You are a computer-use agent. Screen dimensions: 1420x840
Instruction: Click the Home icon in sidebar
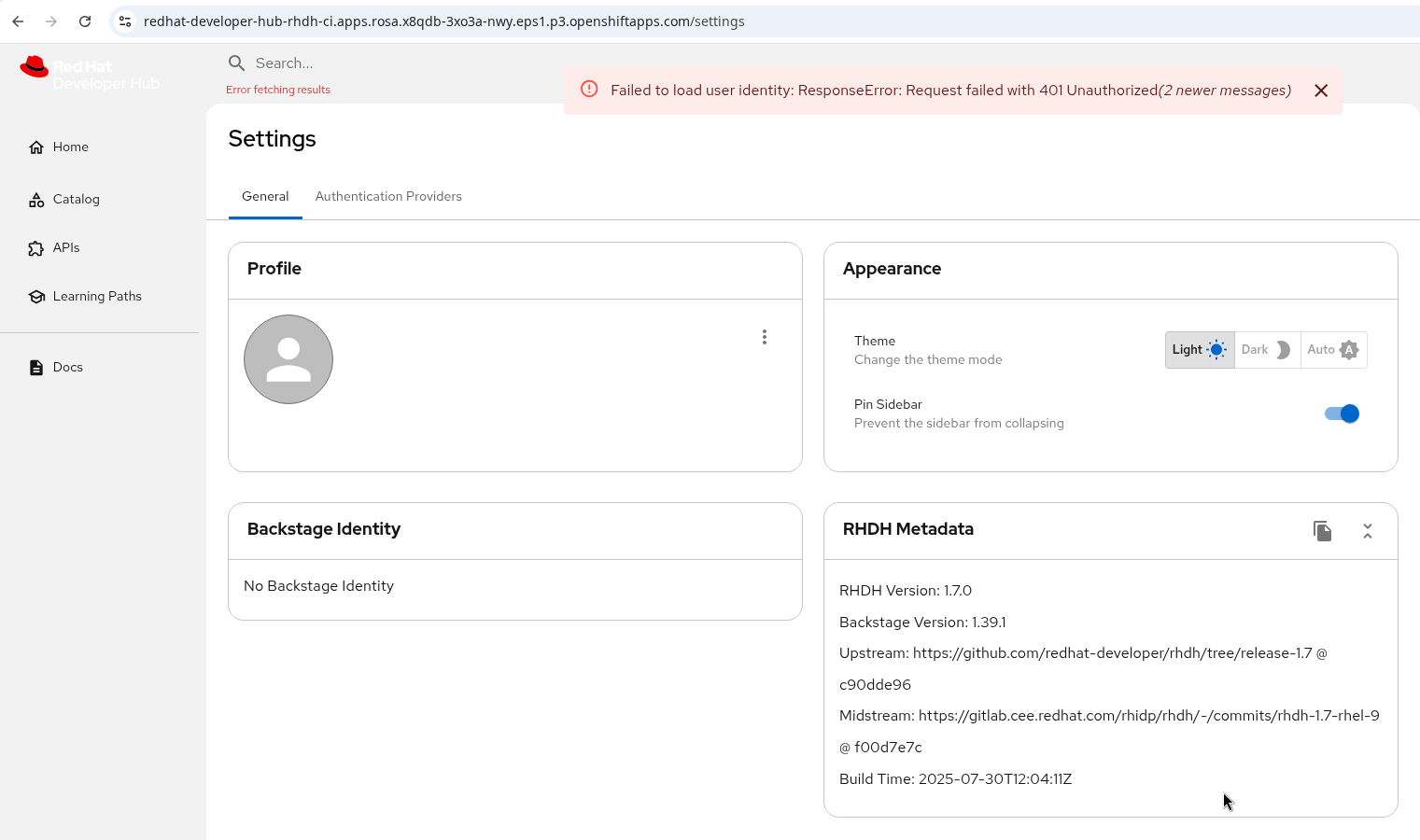36,147
